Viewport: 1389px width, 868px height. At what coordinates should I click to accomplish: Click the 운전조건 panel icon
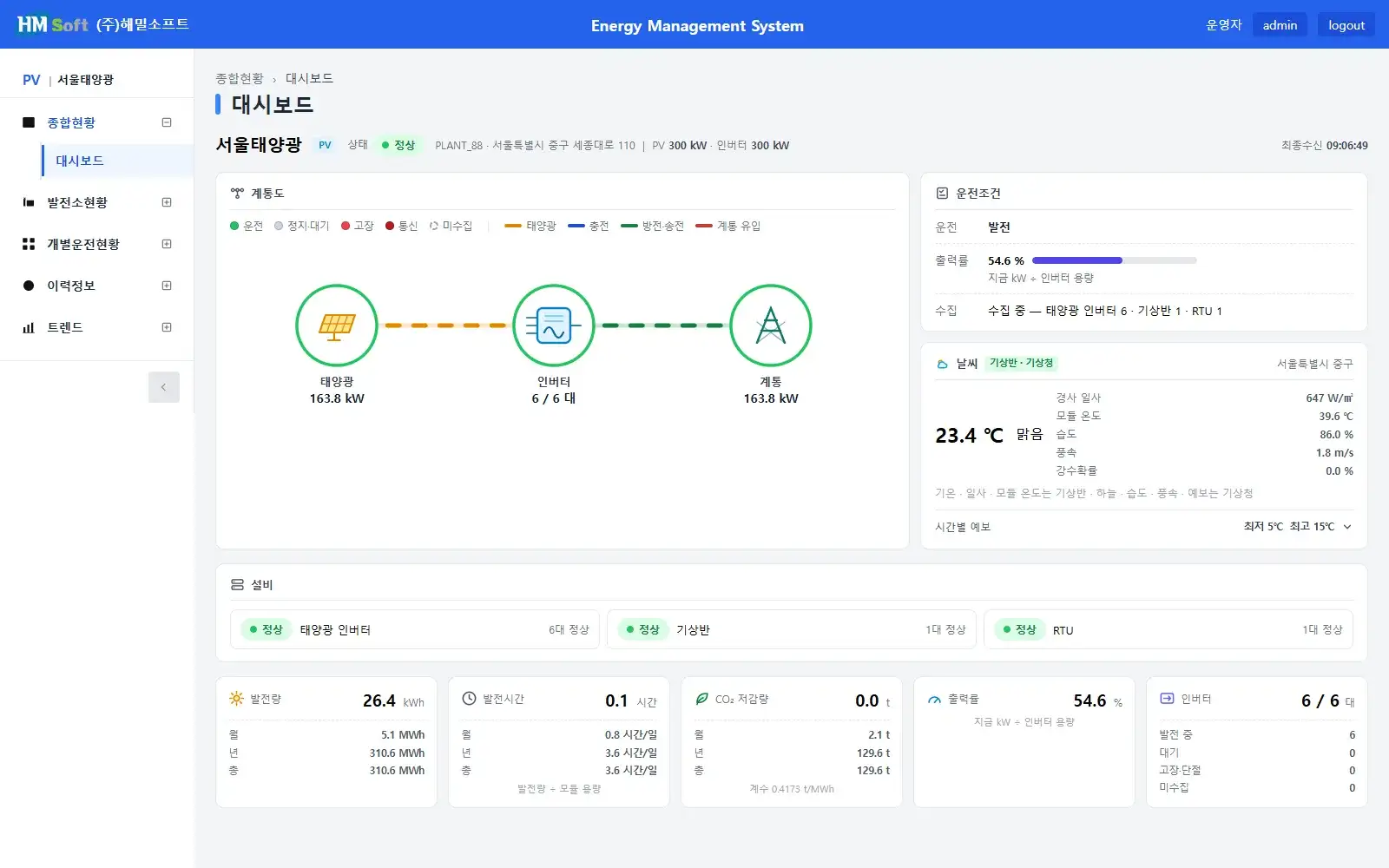pos(942,193)
